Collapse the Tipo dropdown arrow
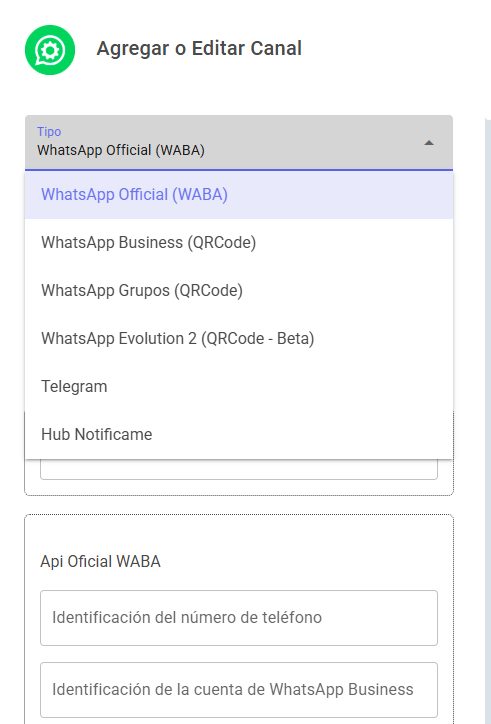Image resolution: width=491 pixels, height=724 pixels. tap(429, 143)
